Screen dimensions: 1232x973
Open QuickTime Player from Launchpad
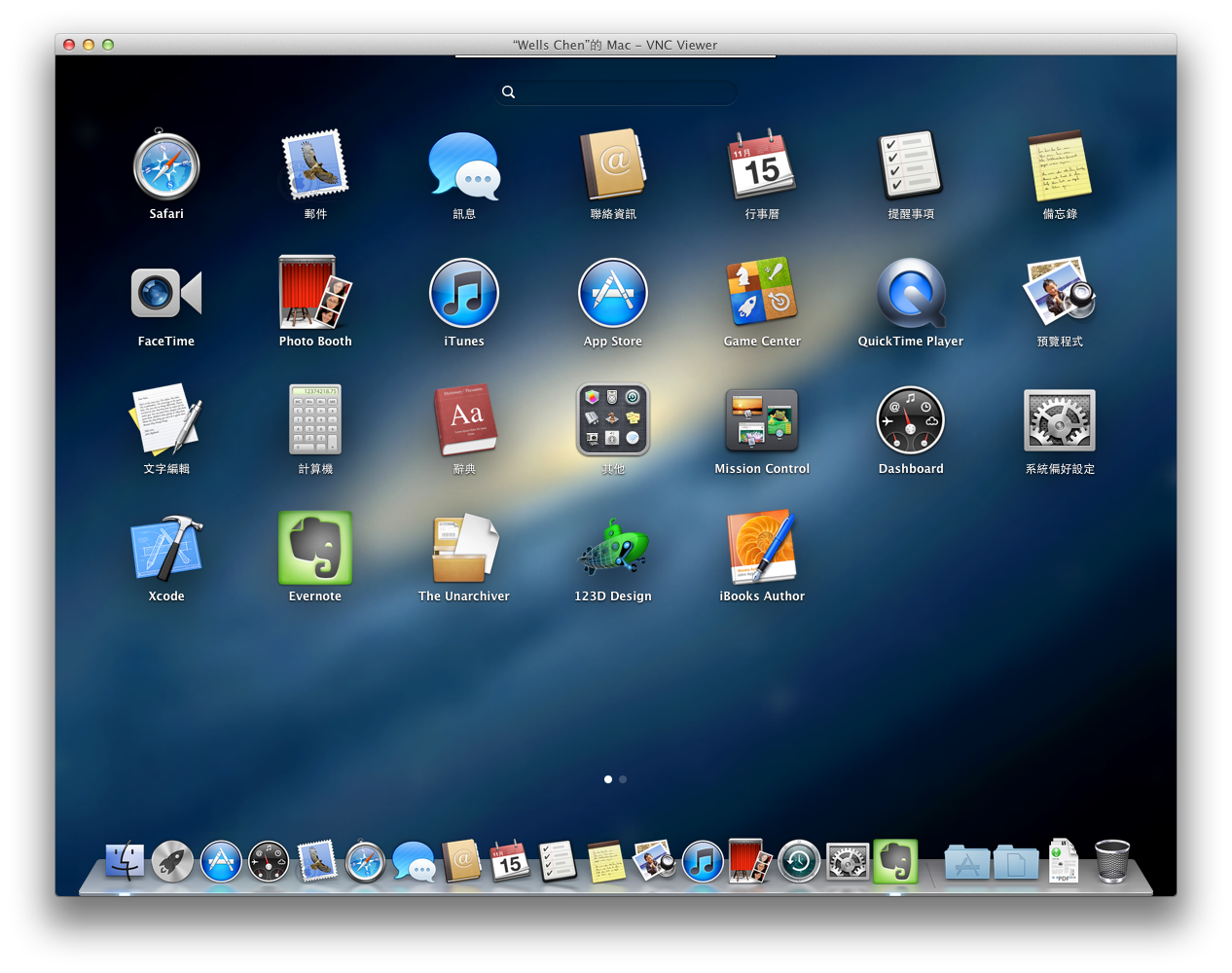coord(911,293)
